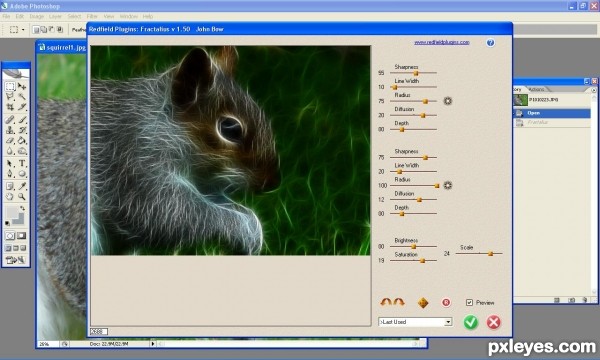Cancel filter with red X button
Screen dimensions: 600x360
(494, 322)
